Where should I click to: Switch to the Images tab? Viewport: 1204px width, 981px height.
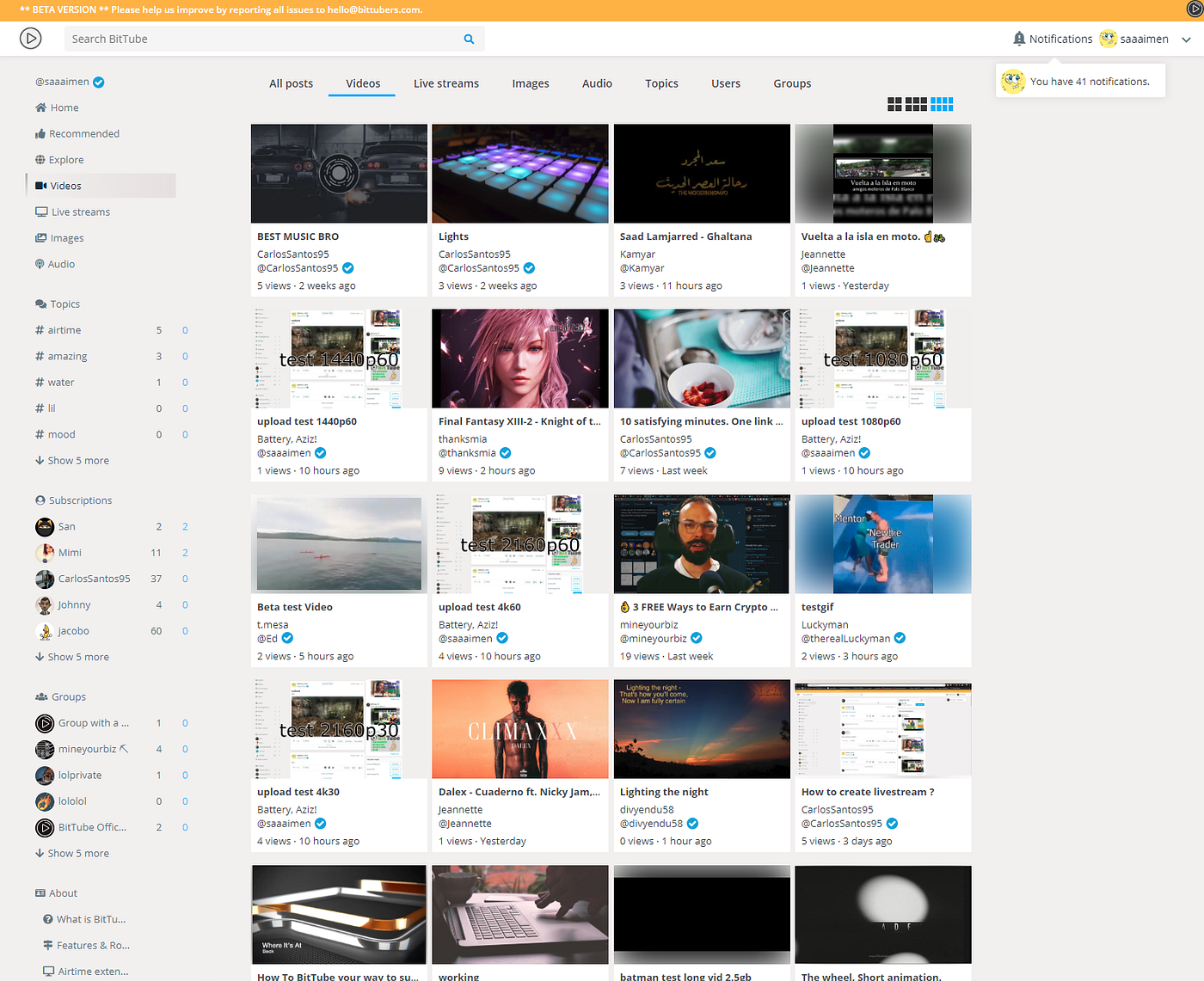pos(531,83)
